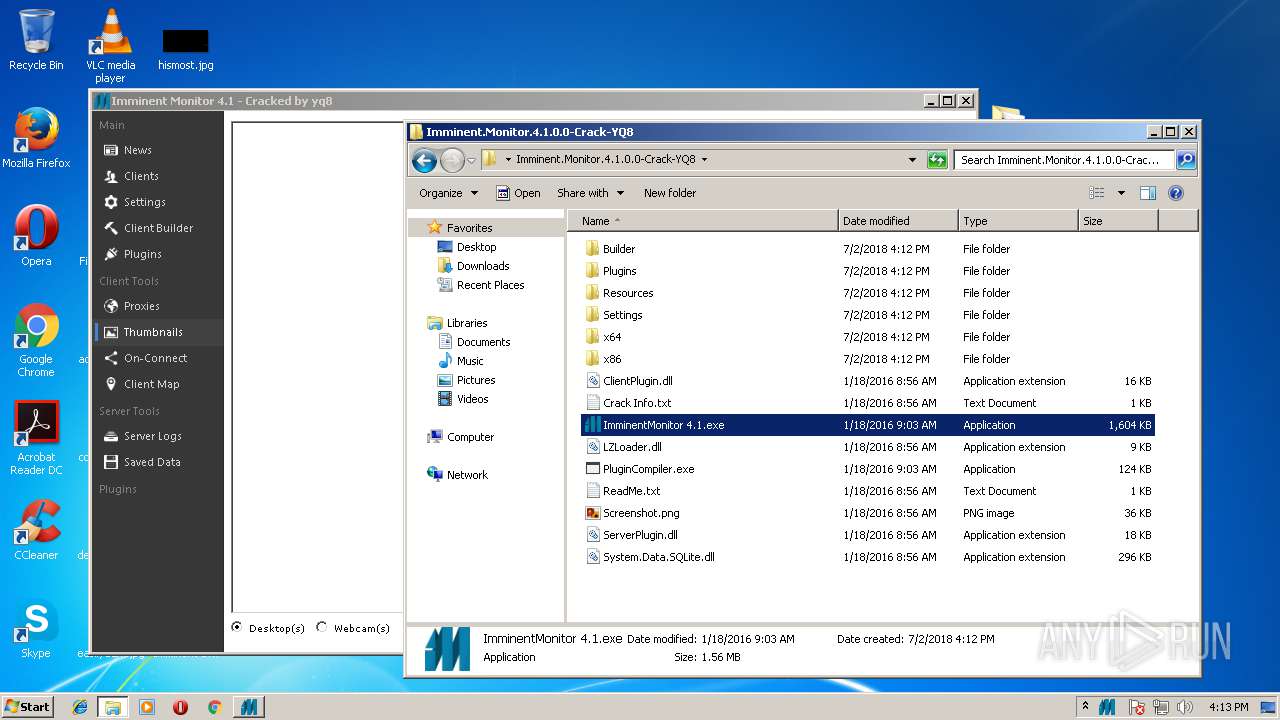The height and width of the screenshot is (720, 1280).
Task: Select Screenshot.png file
Action: [641, 513]
